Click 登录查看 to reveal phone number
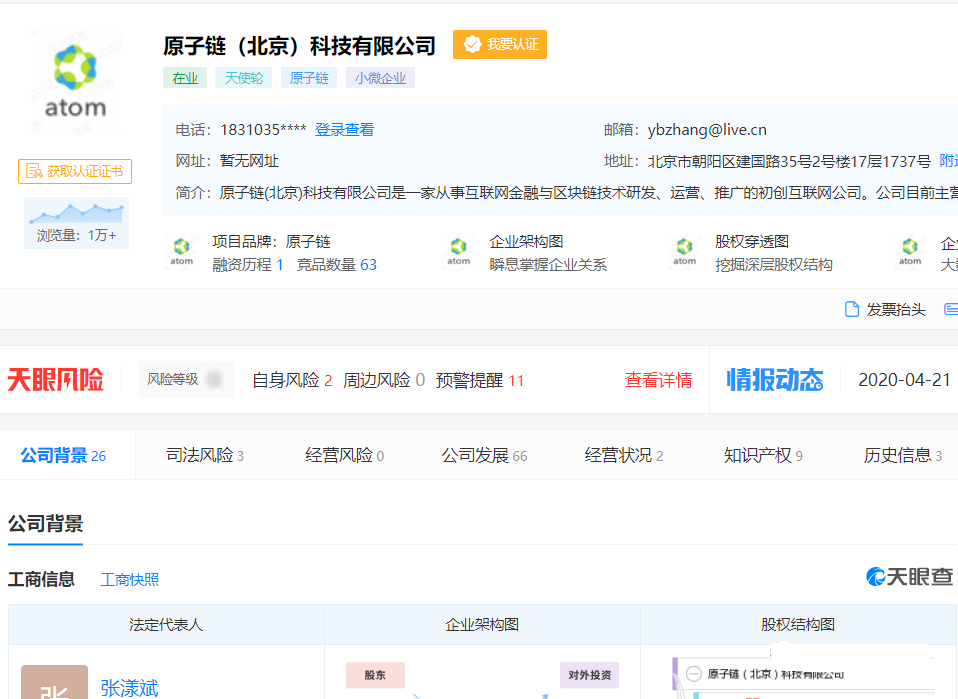Screen dimensions: 958x699 tap(344, 130)
